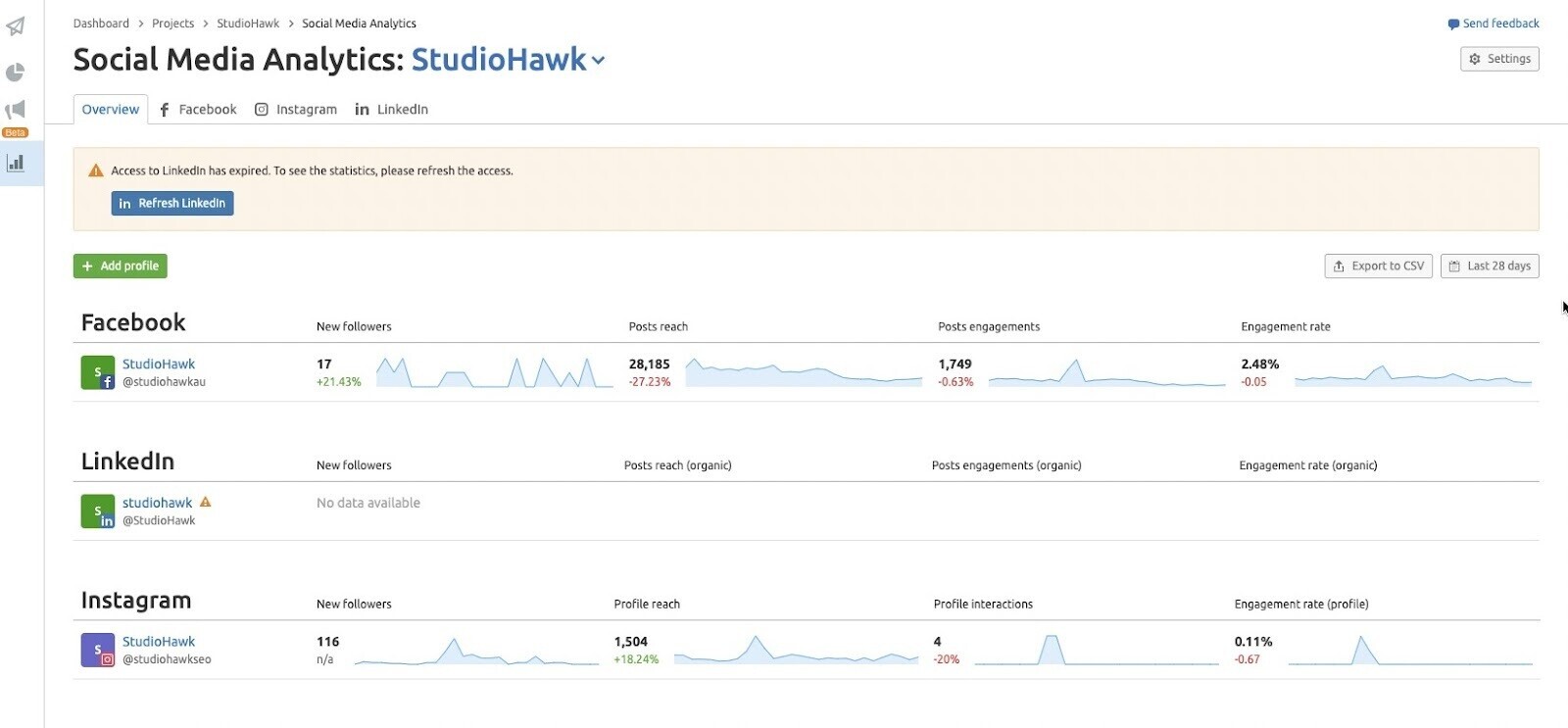Click the Instagram new followers value 116
The width and height of the screenshot is (1568, 728).
[x=328, y=642]
